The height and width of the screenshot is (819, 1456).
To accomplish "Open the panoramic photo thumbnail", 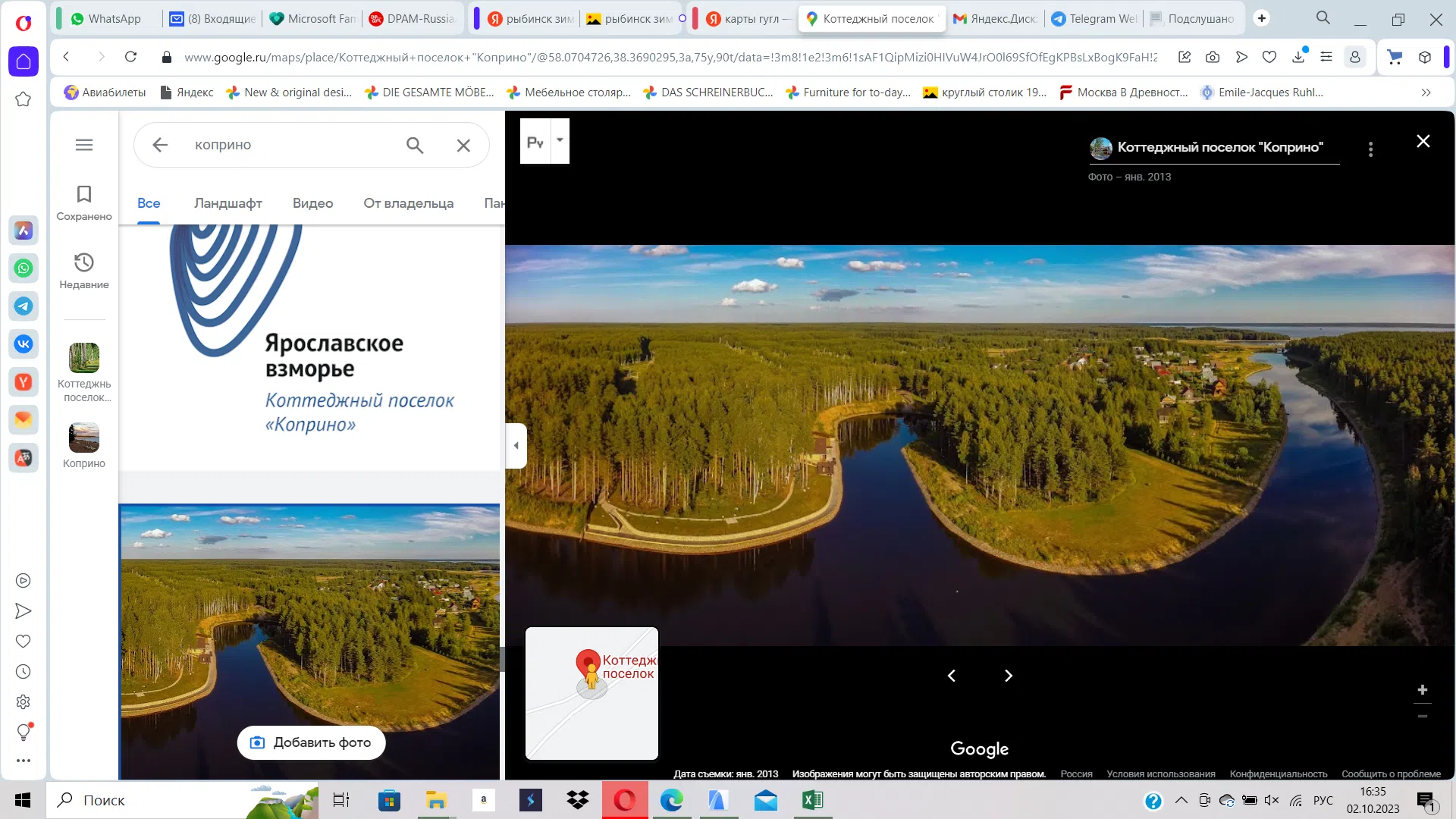I will 309,642.
